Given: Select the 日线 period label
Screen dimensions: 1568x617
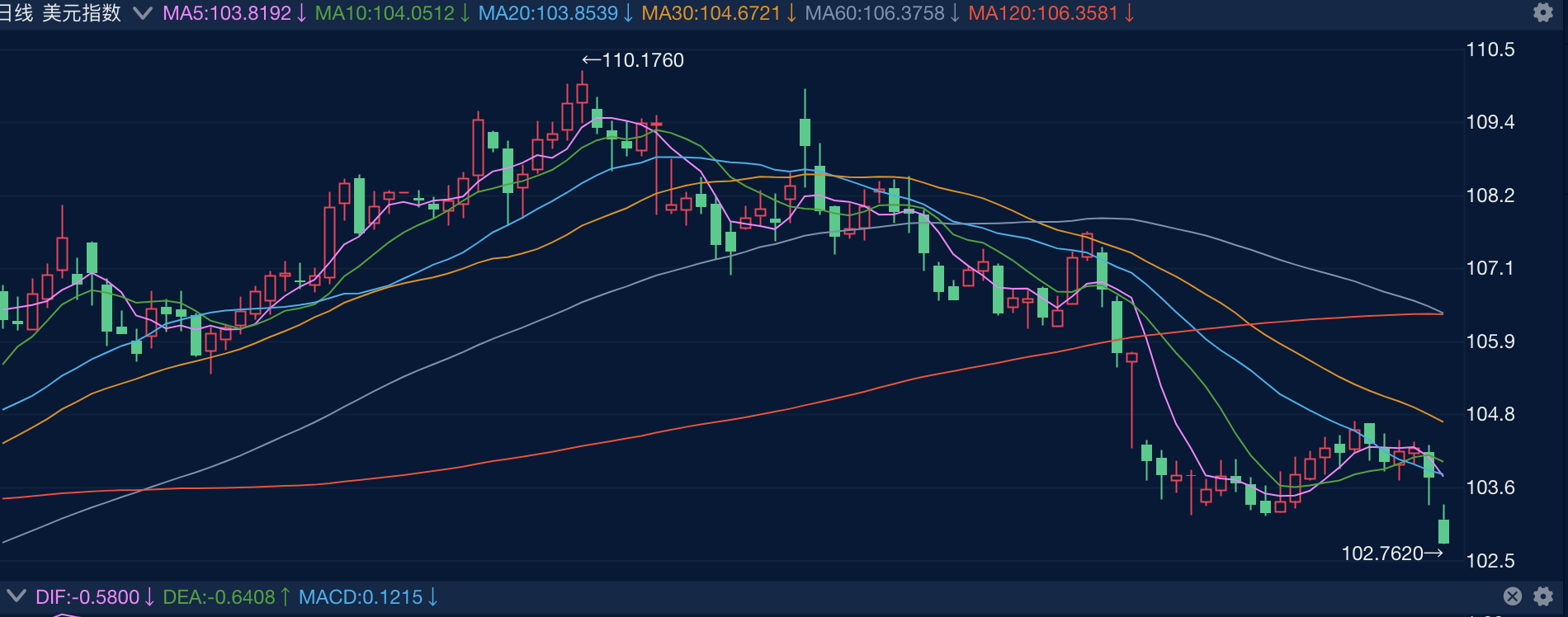Looking at the screenshot, I should click(x=16, y=13).
